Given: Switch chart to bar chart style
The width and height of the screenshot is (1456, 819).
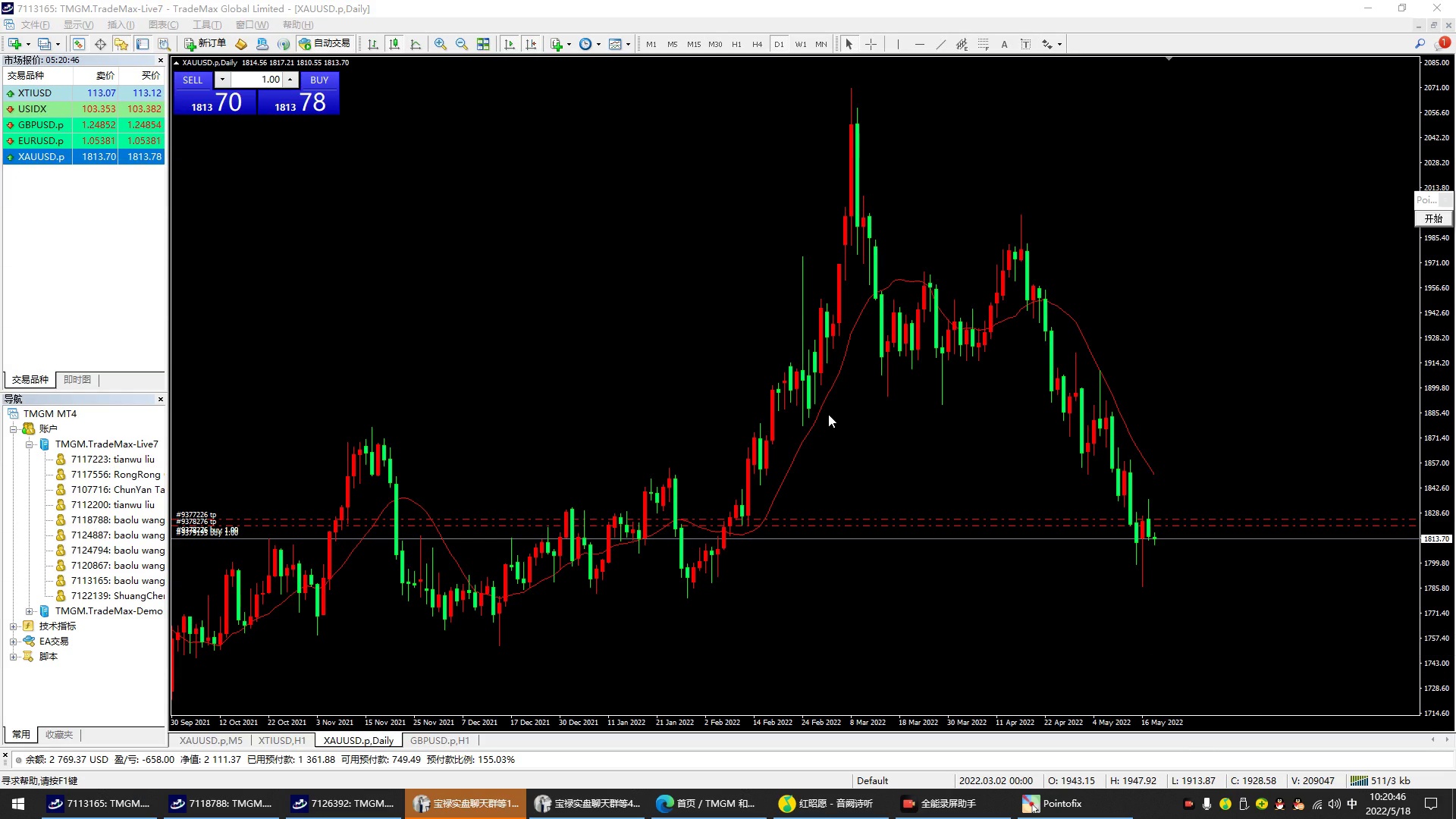Looking at the screenshot, I should coord(372,44).
